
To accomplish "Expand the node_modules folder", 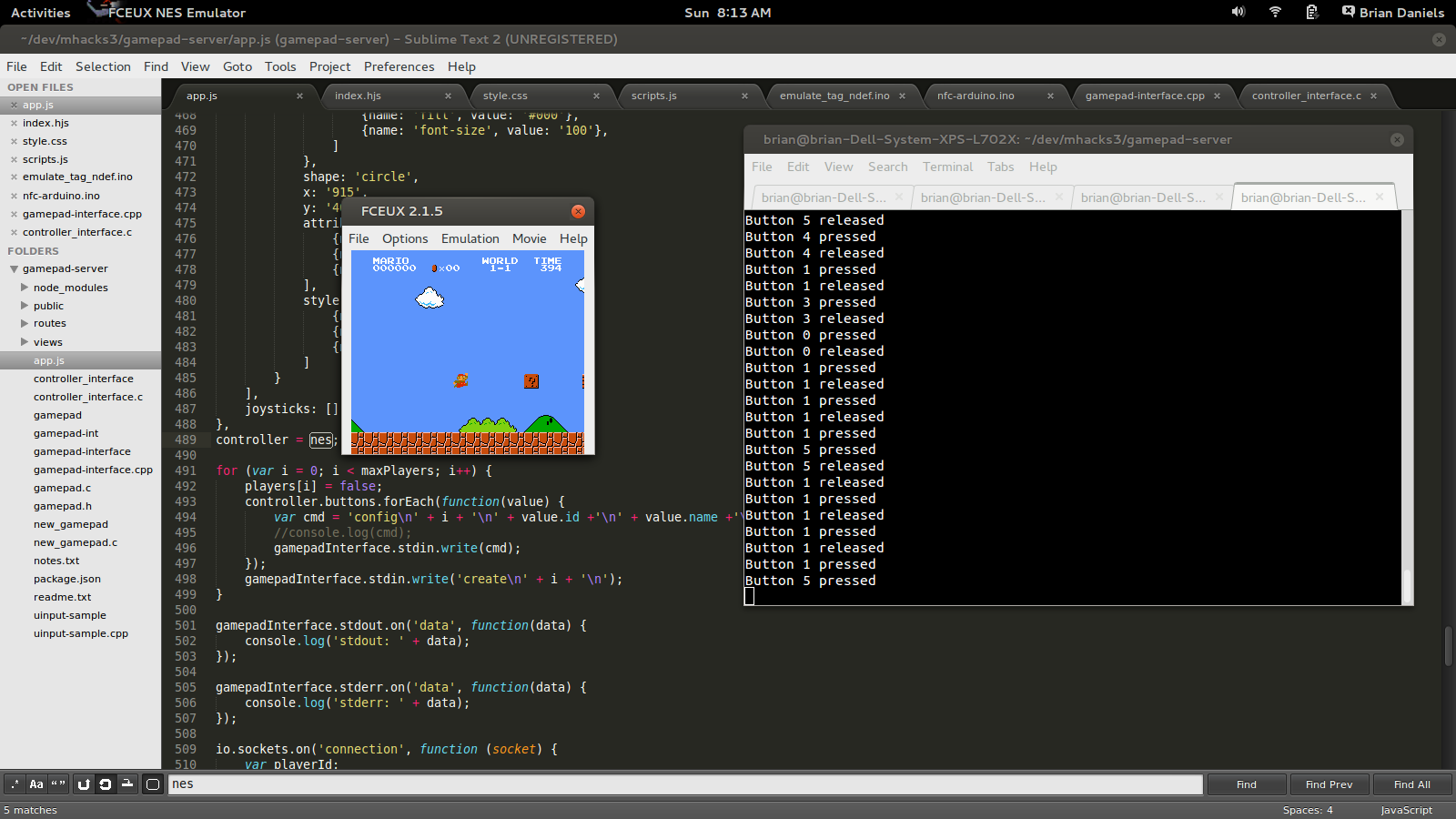I will [25, 288].
